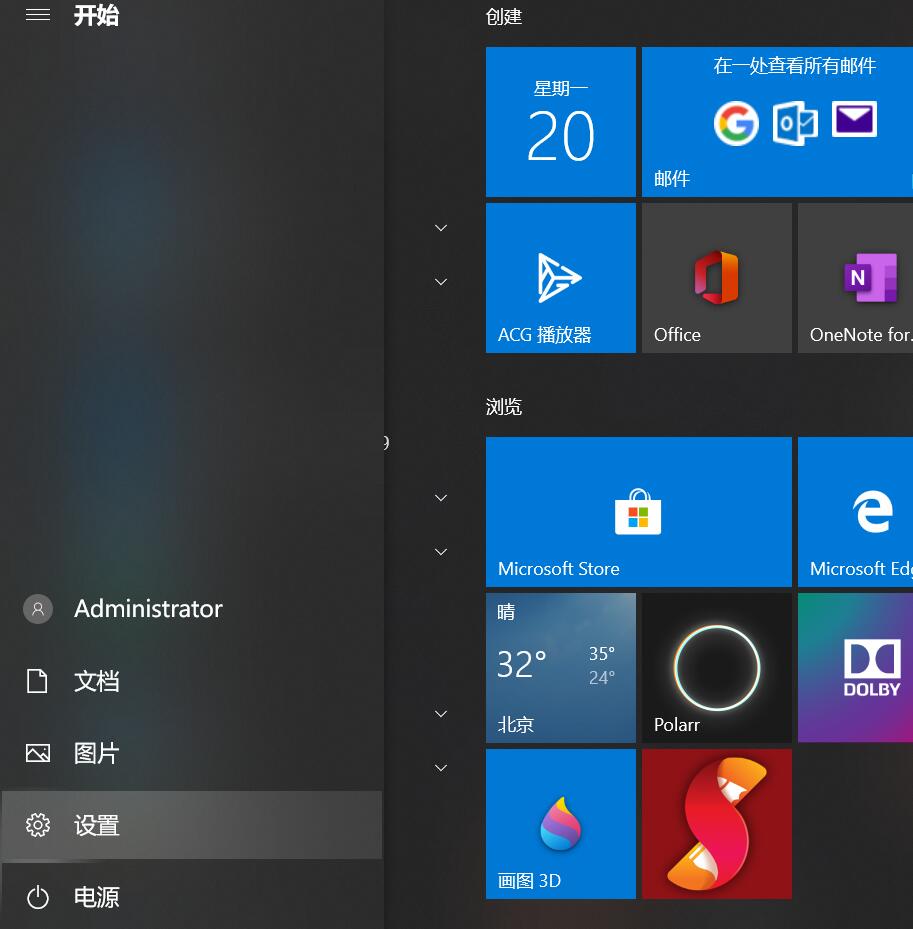Open the 图片 pictures folder
The height and width of the screenshot is (929, 913).
click(x=192, y=754)
